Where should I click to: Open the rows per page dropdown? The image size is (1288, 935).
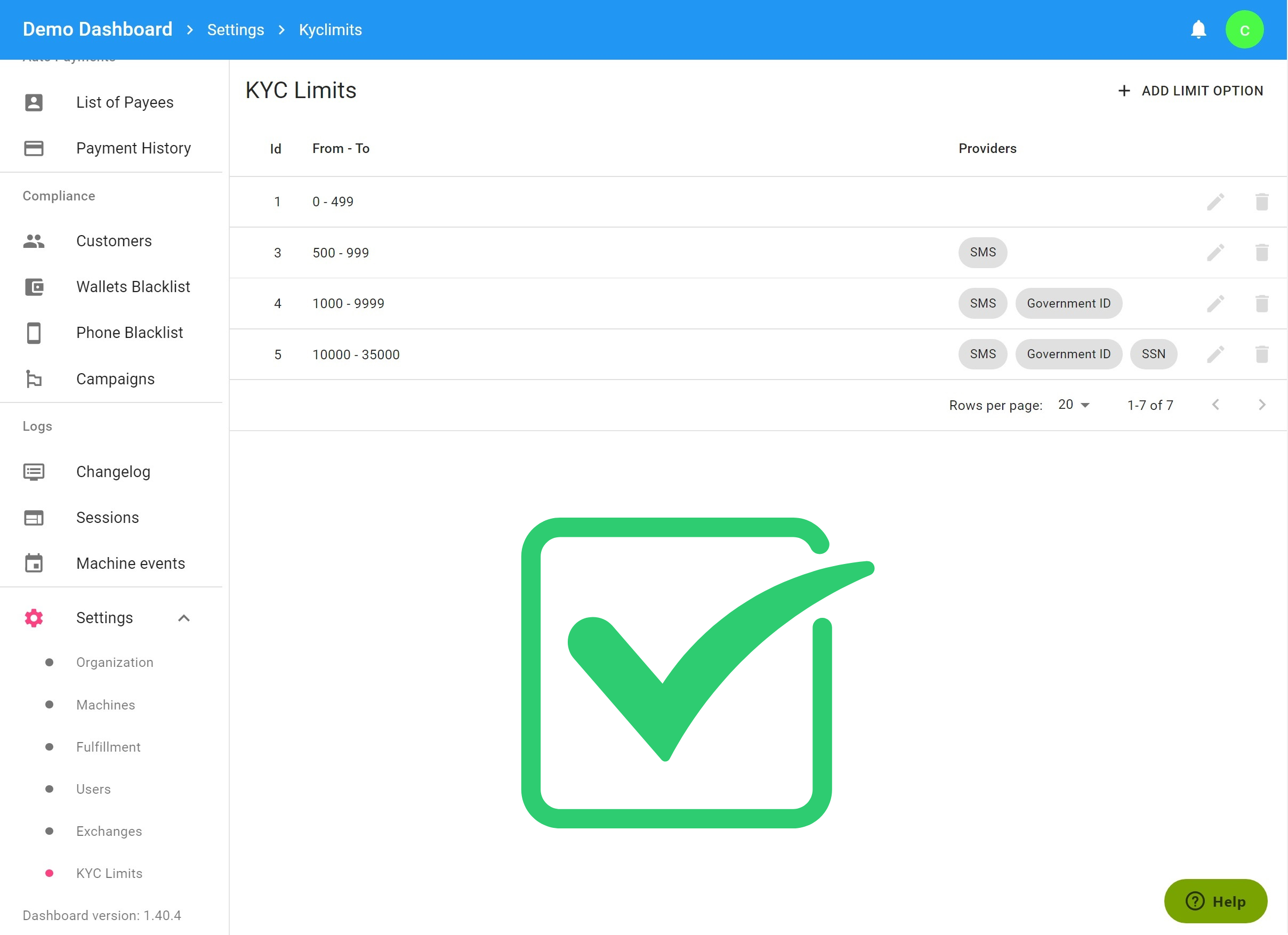(x=1073, y=405)
